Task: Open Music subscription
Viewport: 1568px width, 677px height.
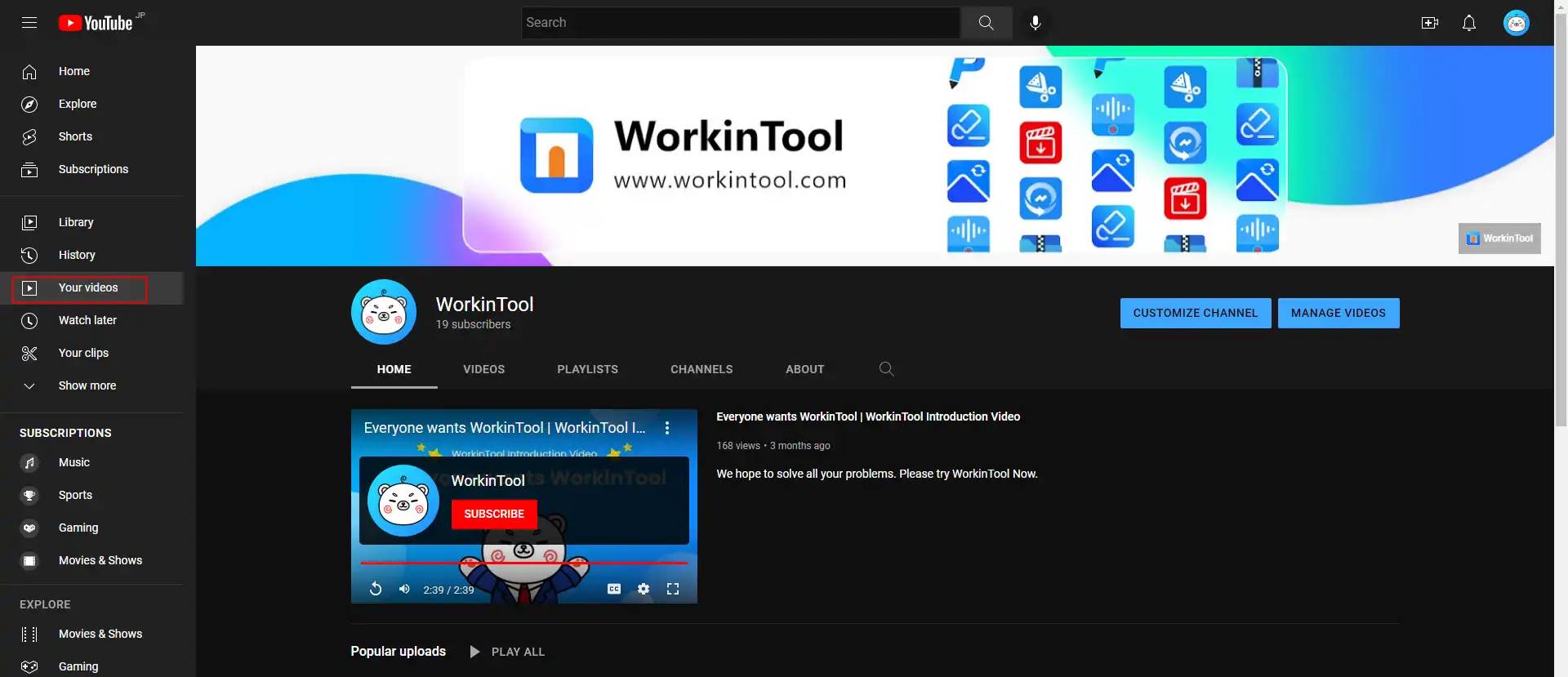Action: [x=91, y=463]
